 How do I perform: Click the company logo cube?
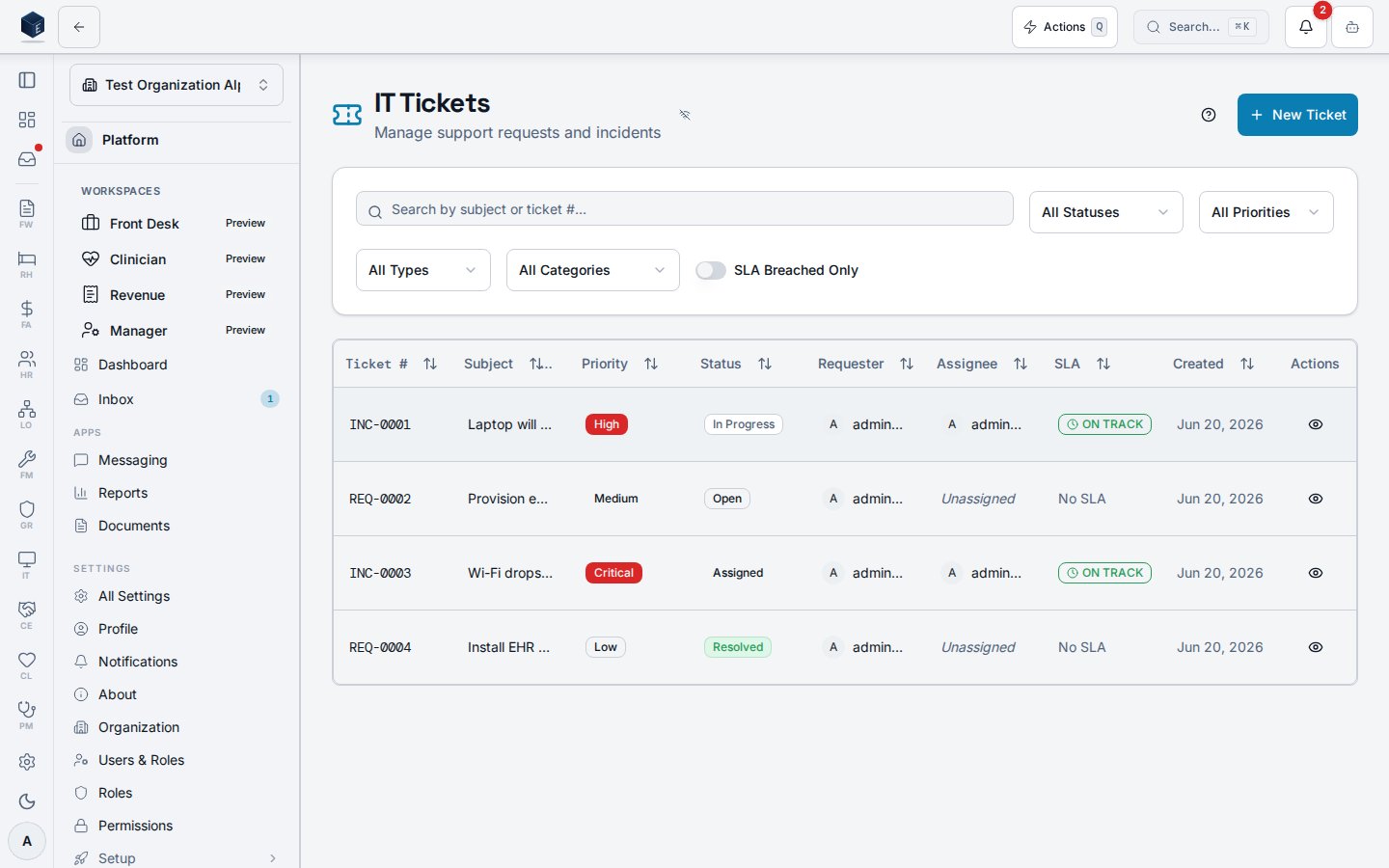point(33,26)
